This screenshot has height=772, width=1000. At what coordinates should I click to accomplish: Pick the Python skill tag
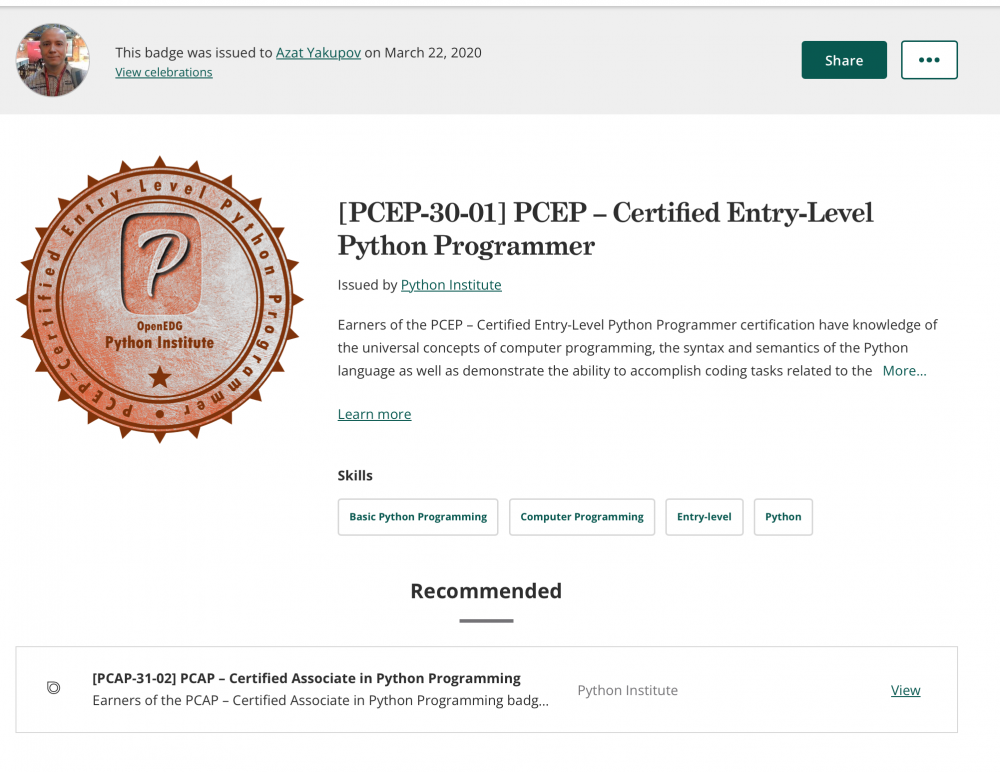point(783,517)
